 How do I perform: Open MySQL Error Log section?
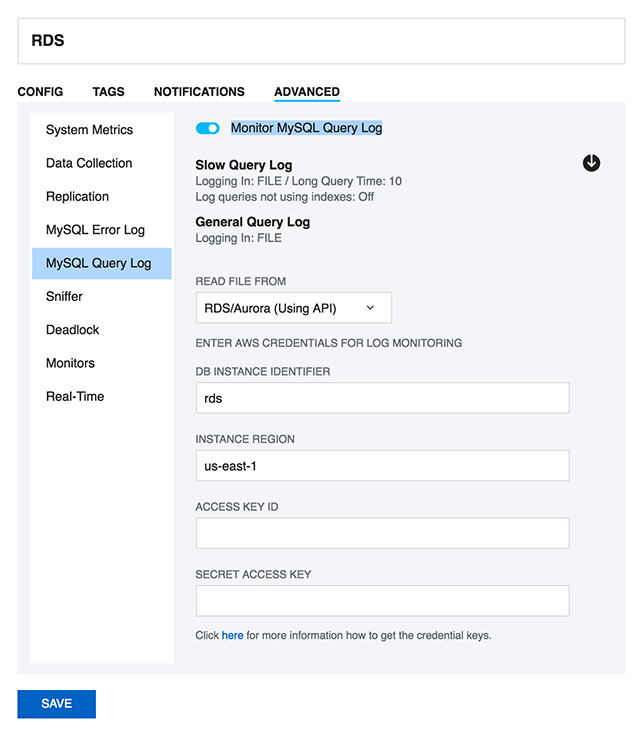[x=95, y=230]
